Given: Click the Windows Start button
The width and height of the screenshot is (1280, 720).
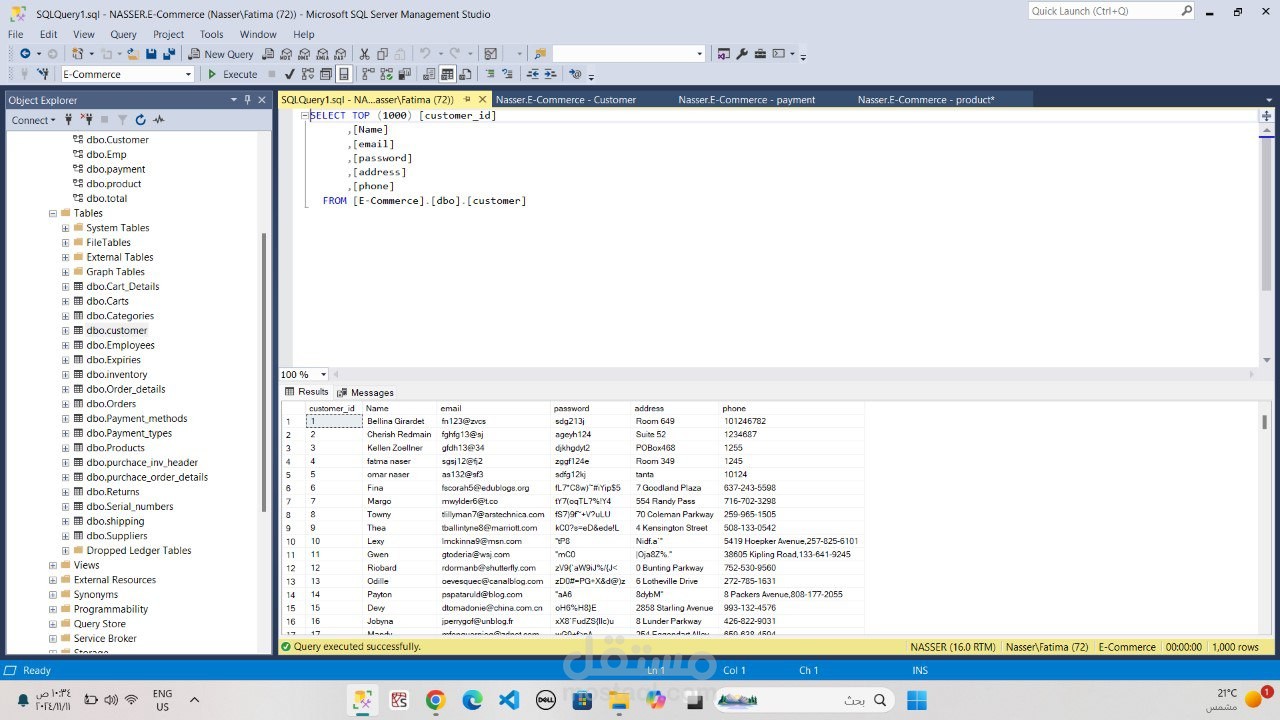Looking at the screenshot, I should (916, 700).
